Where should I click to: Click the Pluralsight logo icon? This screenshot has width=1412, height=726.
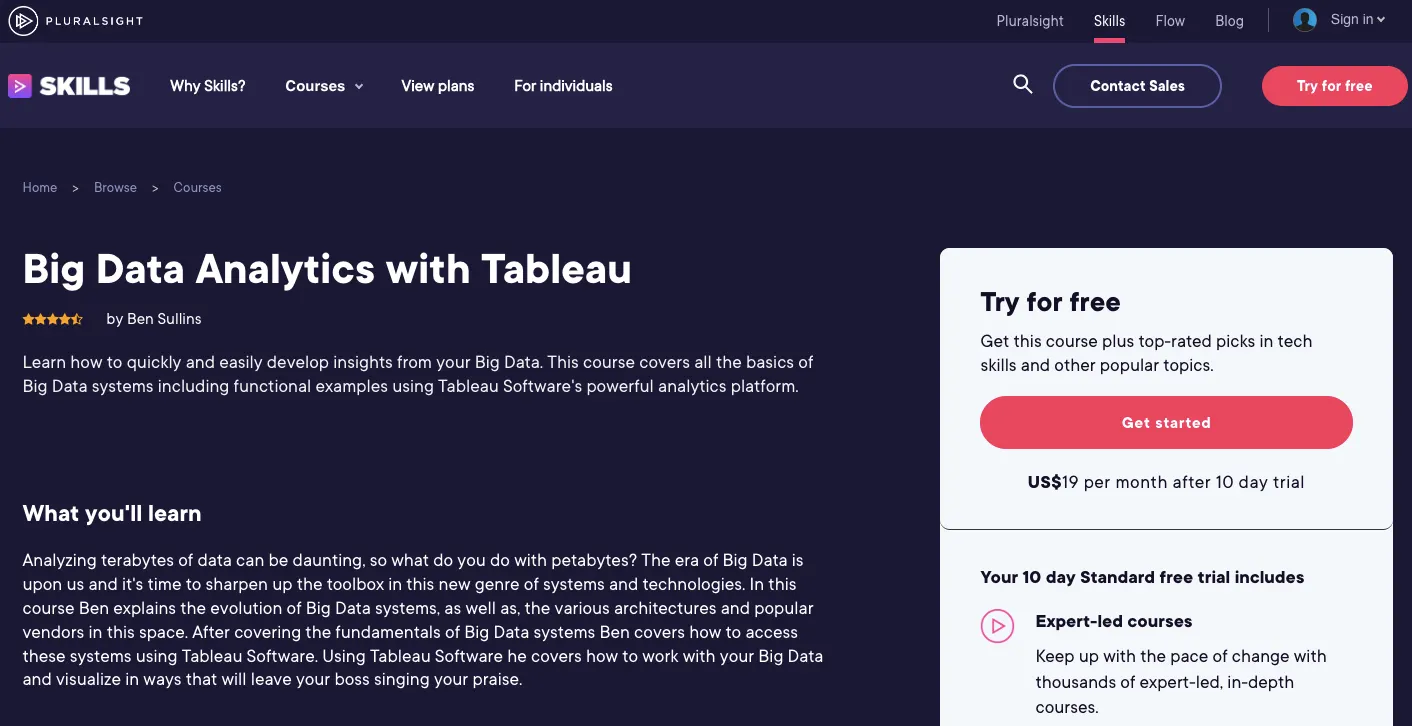[23, 21]
